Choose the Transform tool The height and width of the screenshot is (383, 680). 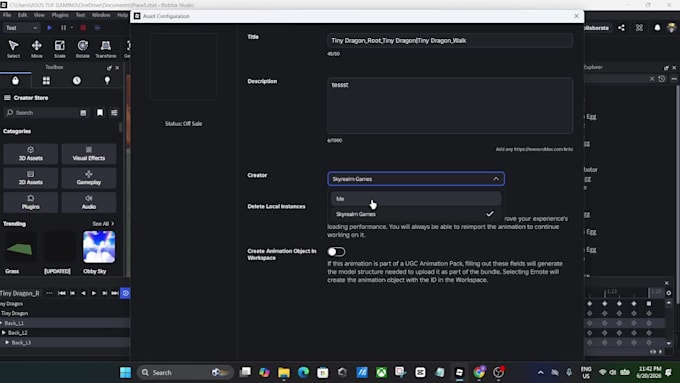coord(106,48)
